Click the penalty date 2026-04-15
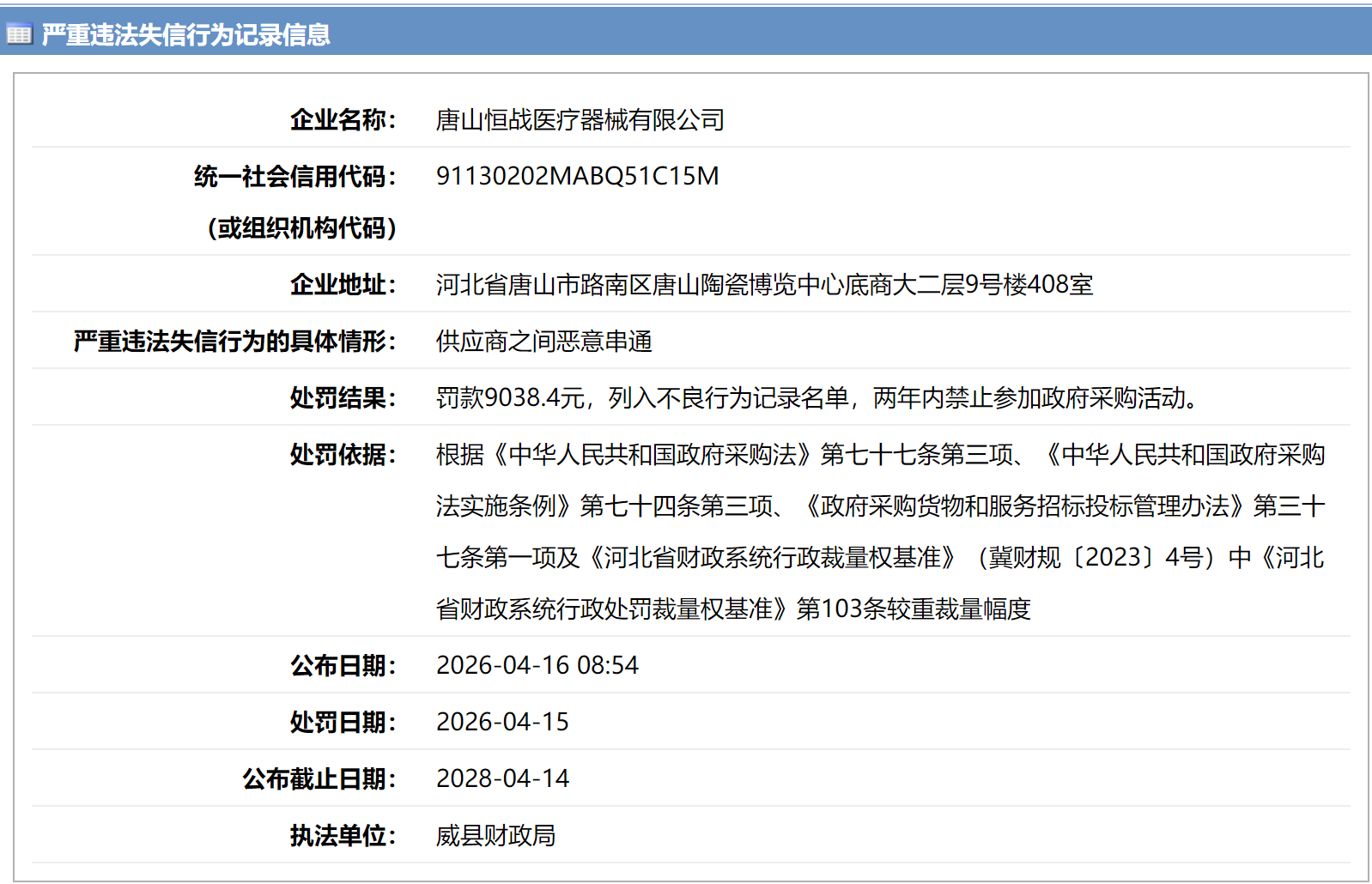The width and height of the screenshot is (1372, 884). [502, 722]
